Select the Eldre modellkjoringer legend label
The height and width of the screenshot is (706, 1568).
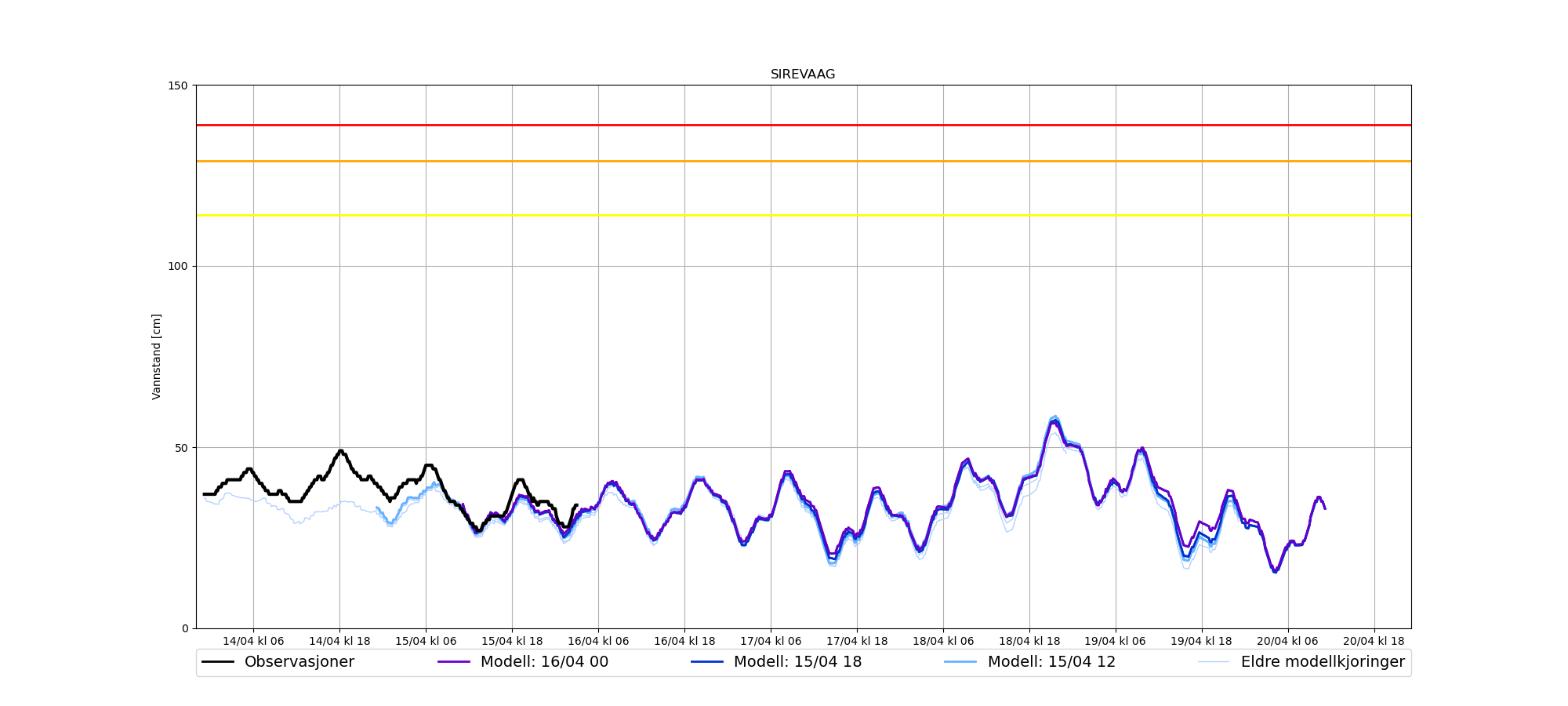pyautogui.click(x=1323, y=662)
